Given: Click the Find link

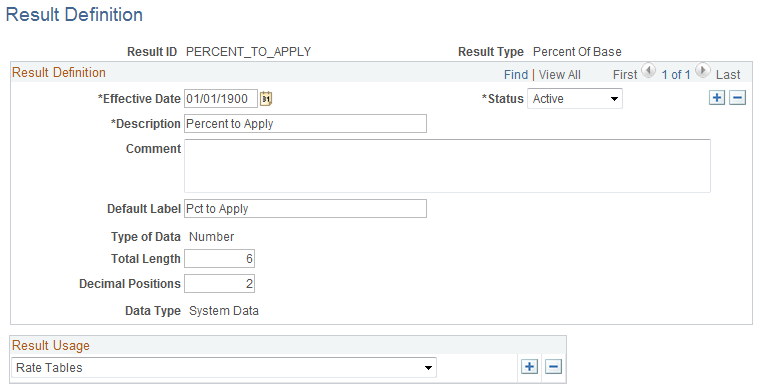Looking at the screenshot, I should click(516, 75).
